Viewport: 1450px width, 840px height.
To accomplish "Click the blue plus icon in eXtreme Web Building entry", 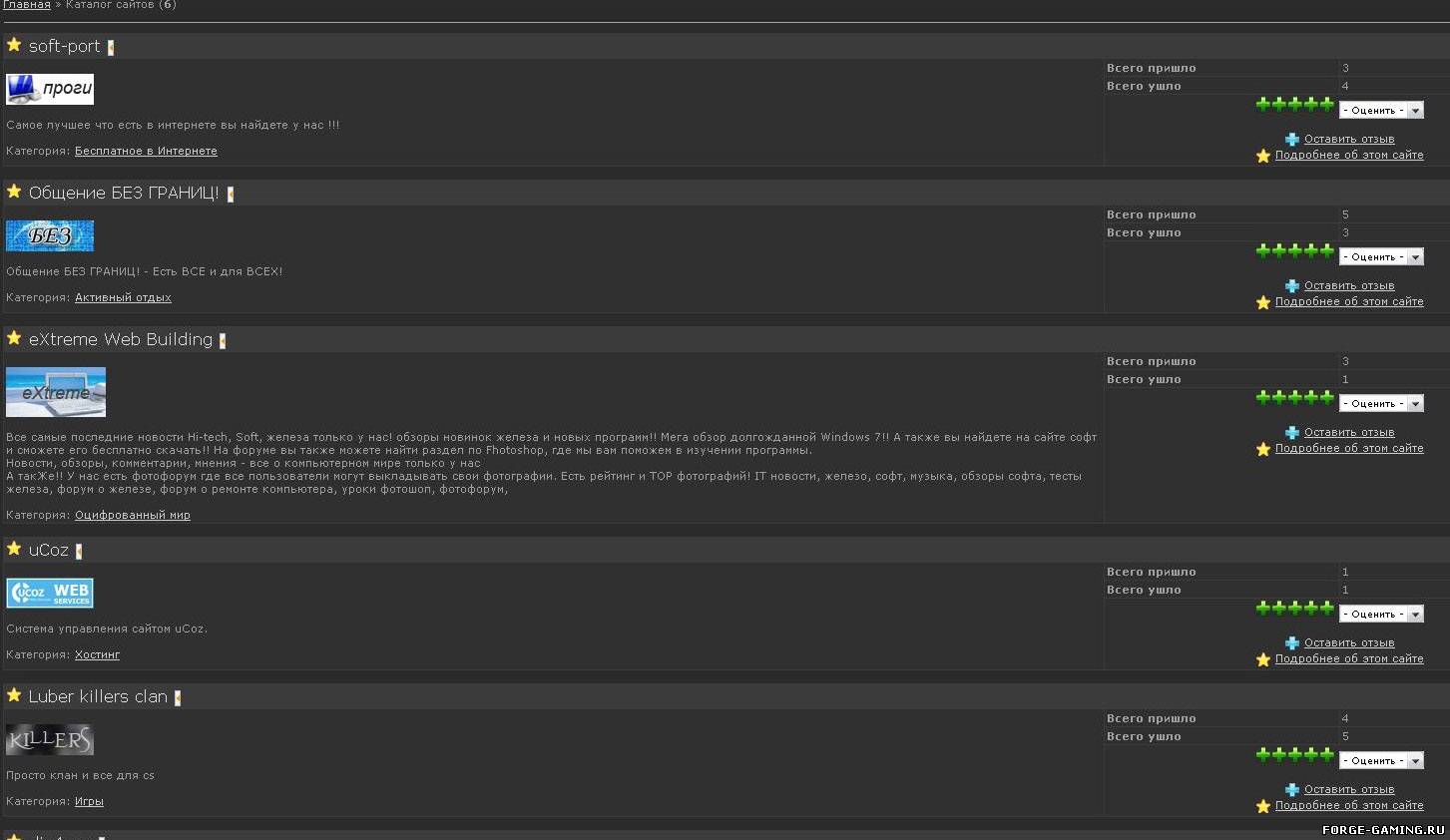I will 1292,433.
